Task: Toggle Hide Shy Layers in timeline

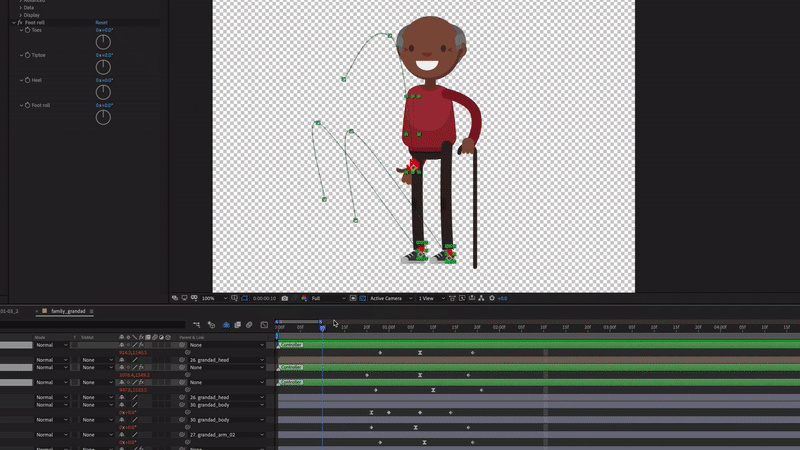Action: click(x=226, y=324)
